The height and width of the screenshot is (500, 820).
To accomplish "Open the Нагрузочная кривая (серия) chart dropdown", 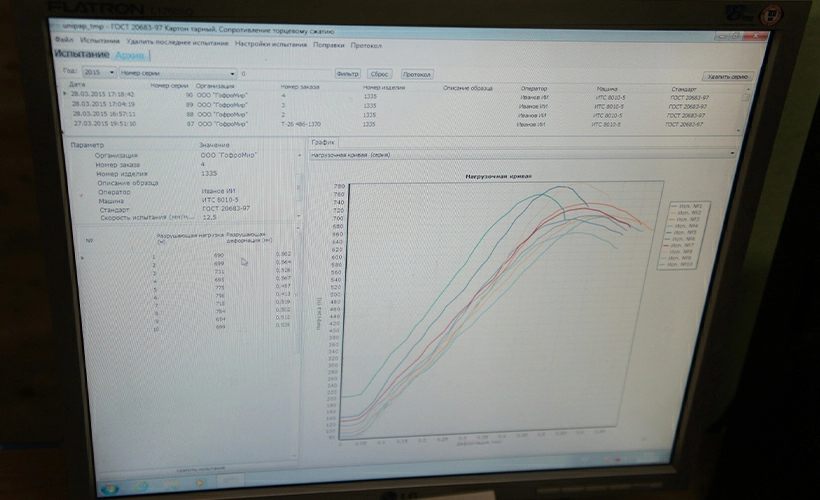I will click(522, 154).
